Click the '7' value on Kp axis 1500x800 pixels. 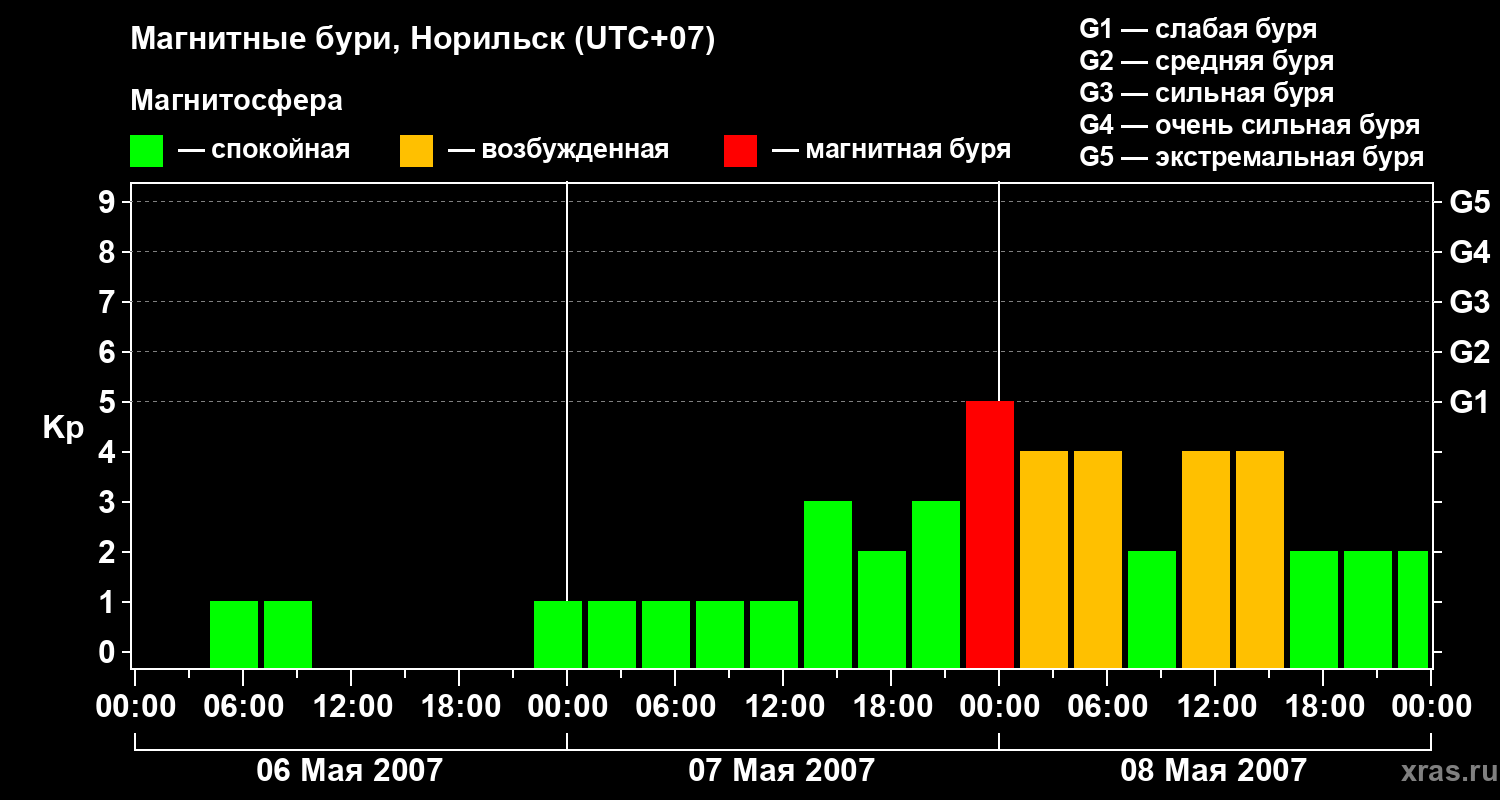click(109, 302)
